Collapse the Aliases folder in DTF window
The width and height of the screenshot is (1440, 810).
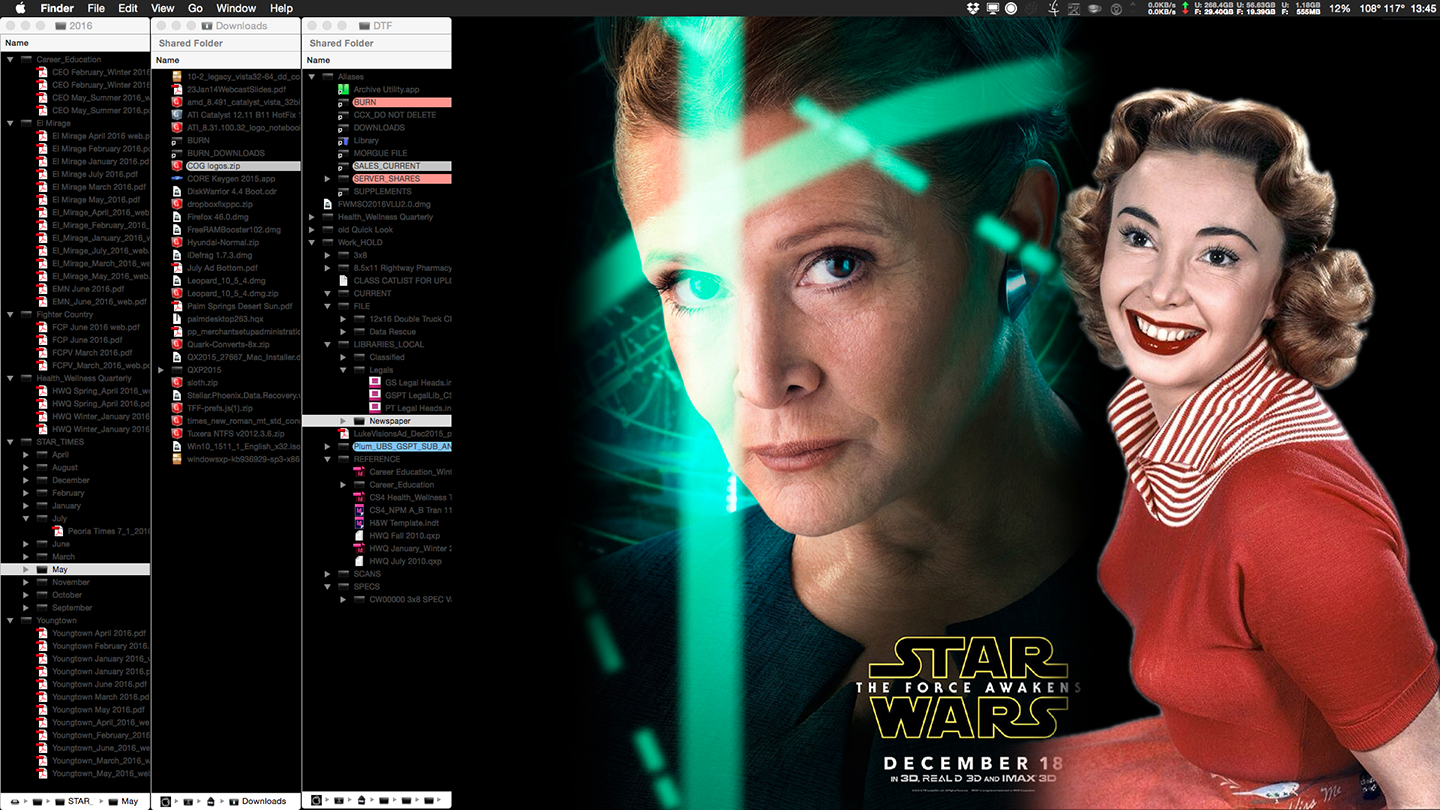pos(312,77)
